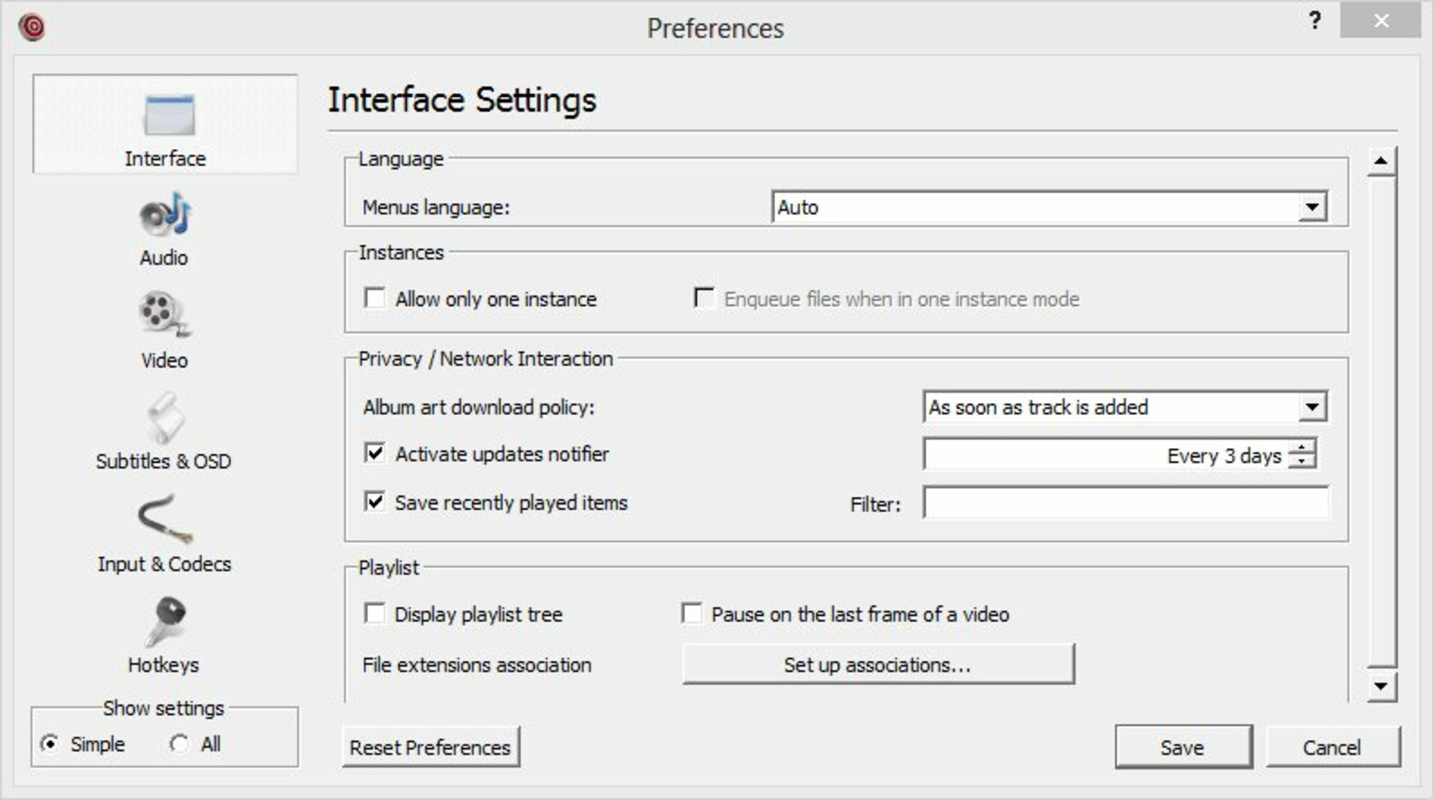Click the Every 3 days value field
The height and width of the screenshot is (800, 1434).
1105,455
